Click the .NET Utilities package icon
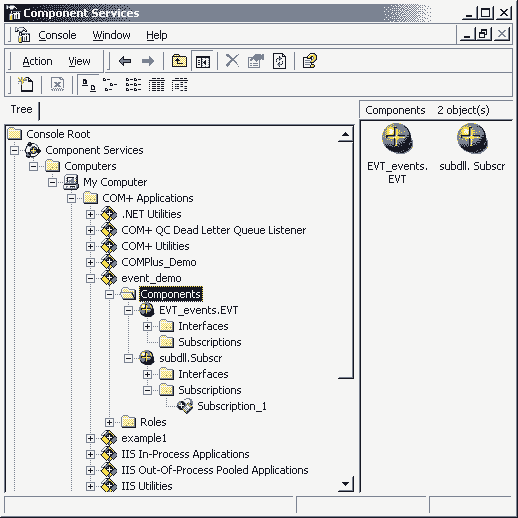 pyautogui.click(x=109, y=214)
